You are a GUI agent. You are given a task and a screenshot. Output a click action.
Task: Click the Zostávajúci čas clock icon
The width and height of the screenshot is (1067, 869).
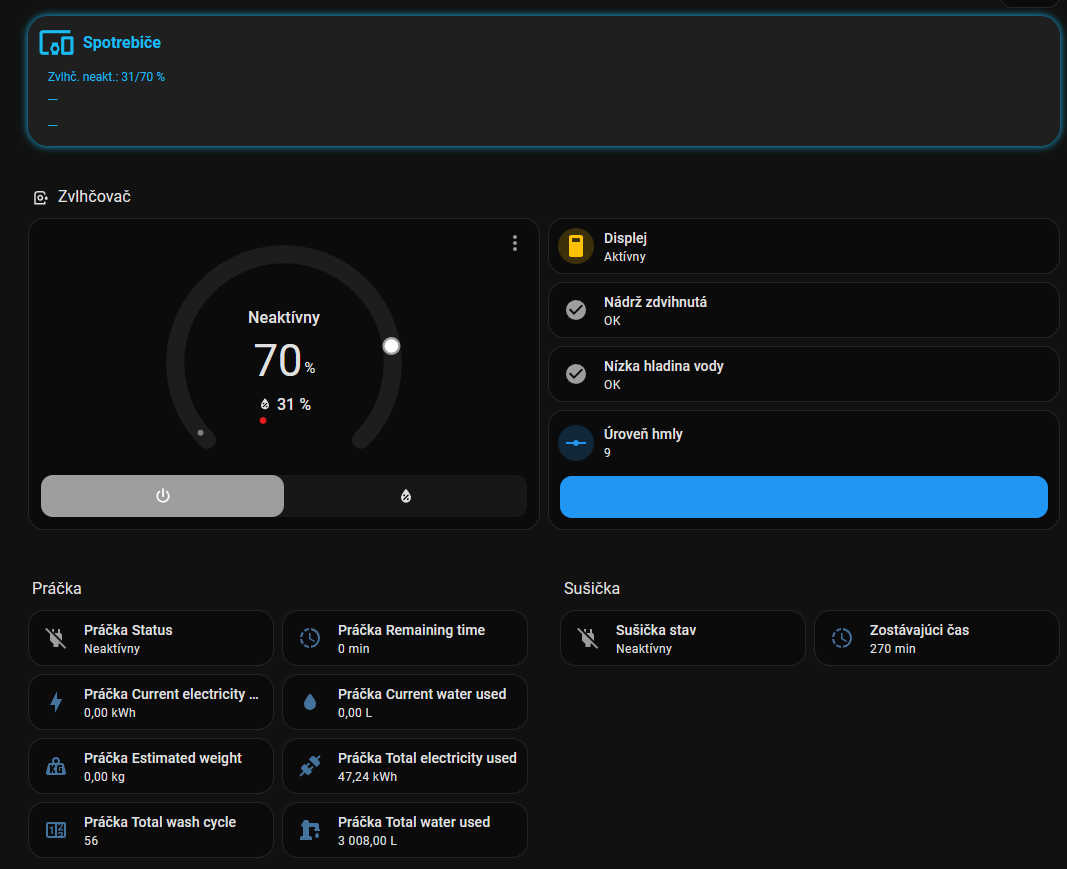(x=842, y=638)
